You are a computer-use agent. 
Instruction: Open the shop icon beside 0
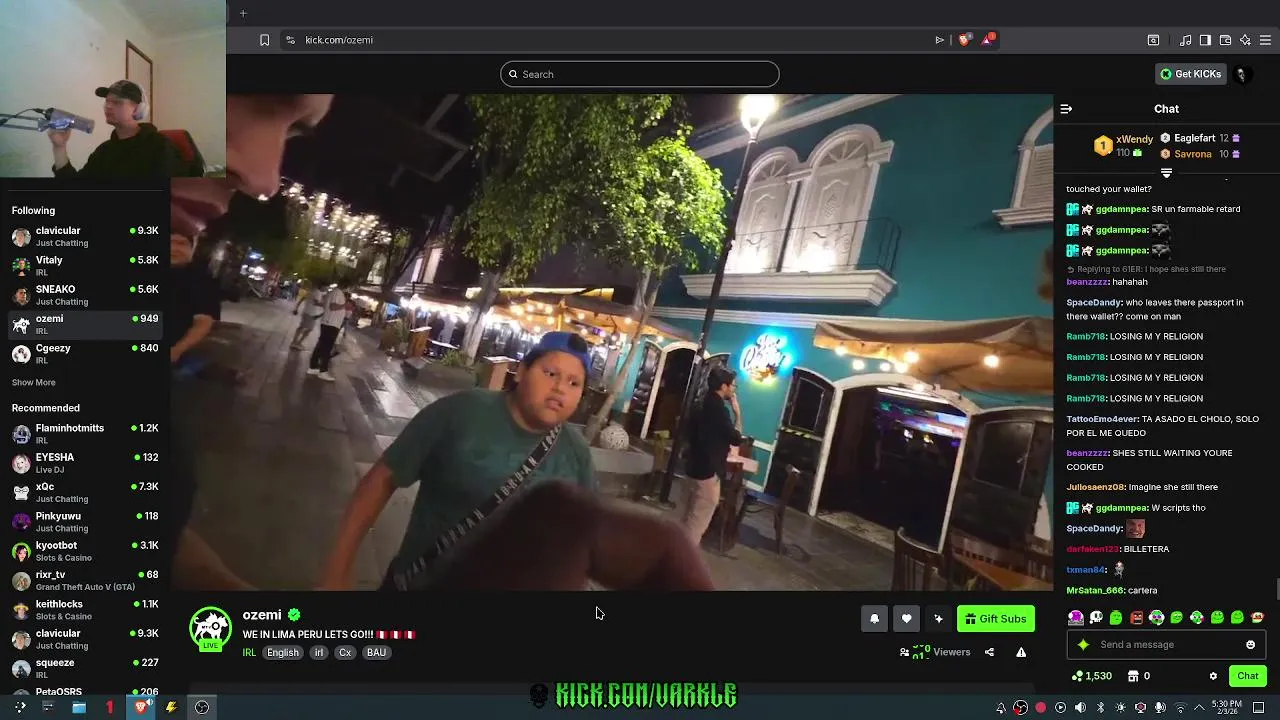tap(1132, 676)
